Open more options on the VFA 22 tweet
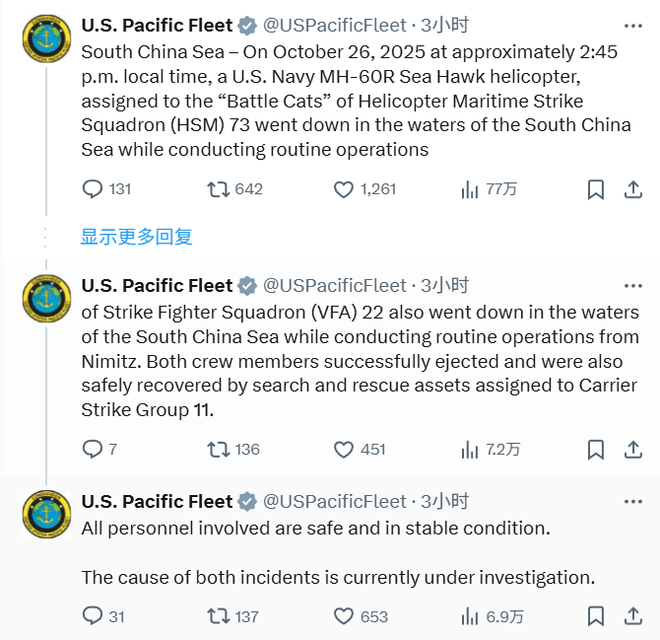This screenshot has height=640, width=660. click(x=632, y=285)
